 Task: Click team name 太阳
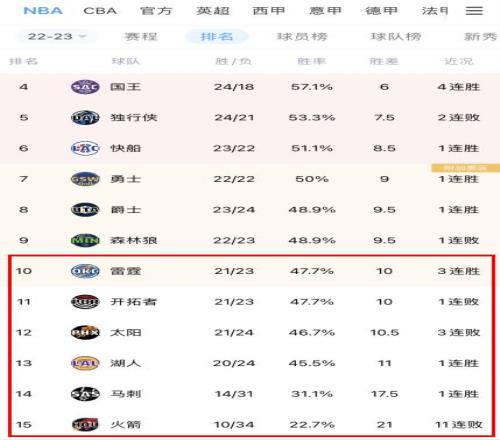pos(126,332)
